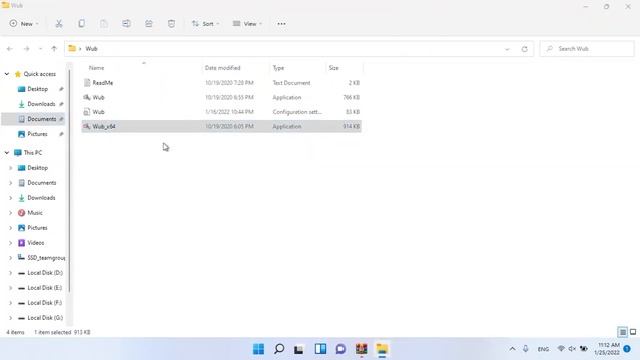
Task: Expand Local Disk (D:) node
Action: [11, 273]
